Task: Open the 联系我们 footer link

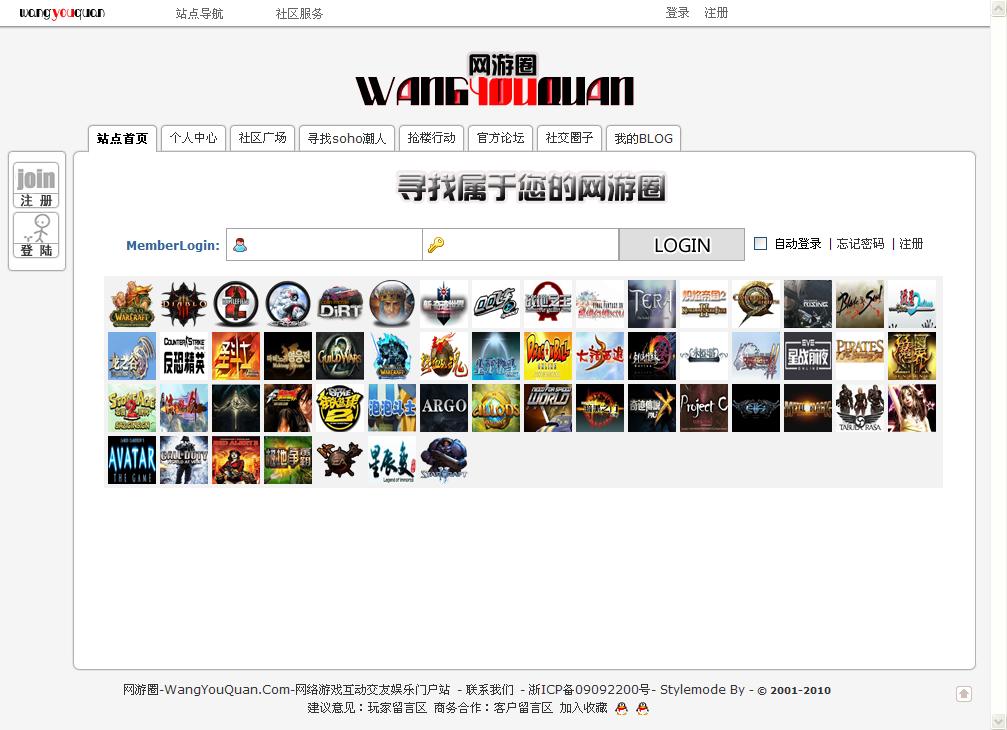Action: pos(489,690)
